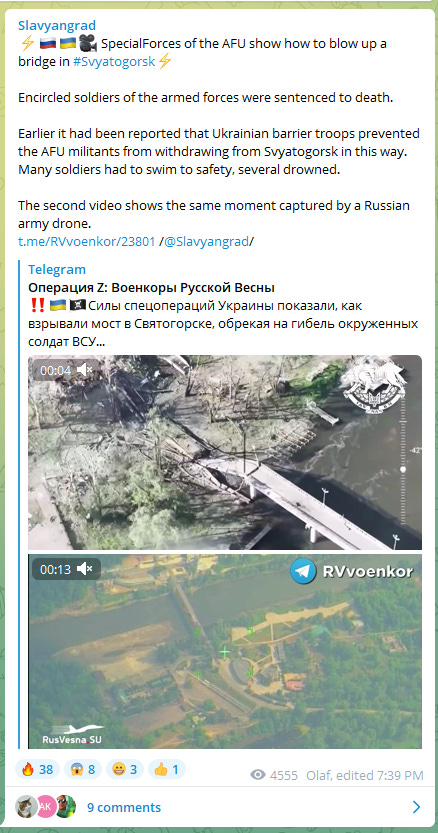The image size is (438, 833).
Task: React with the scream emoji
Action: pyautogui.click(x=83, y=769)
